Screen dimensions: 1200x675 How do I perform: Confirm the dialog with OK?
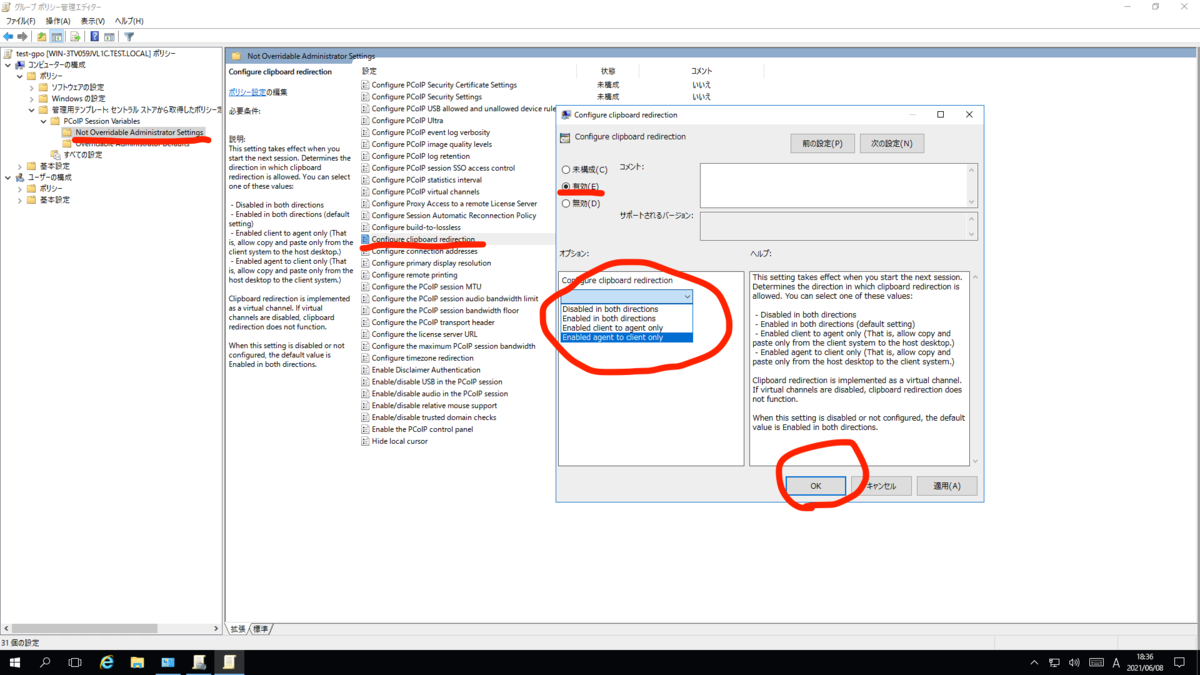[x=815, y=486]
